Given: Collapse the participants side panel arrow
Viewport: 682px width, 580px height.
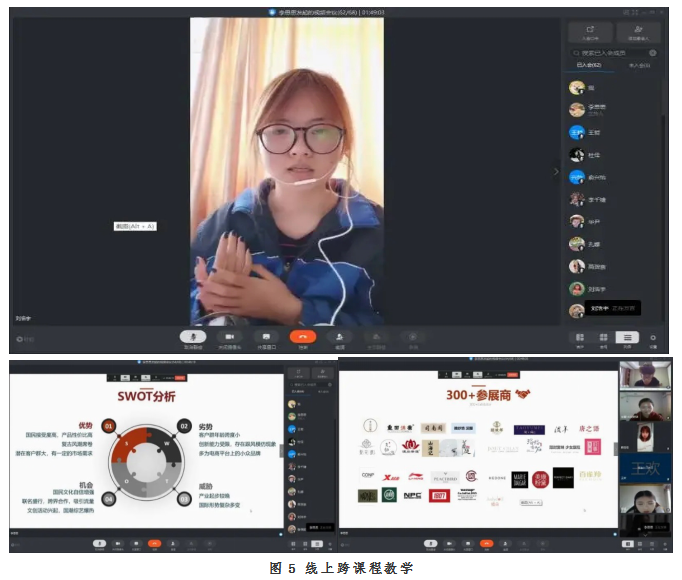Looking at the screenshot, I should pyautogui.click(x=557, y=171).
